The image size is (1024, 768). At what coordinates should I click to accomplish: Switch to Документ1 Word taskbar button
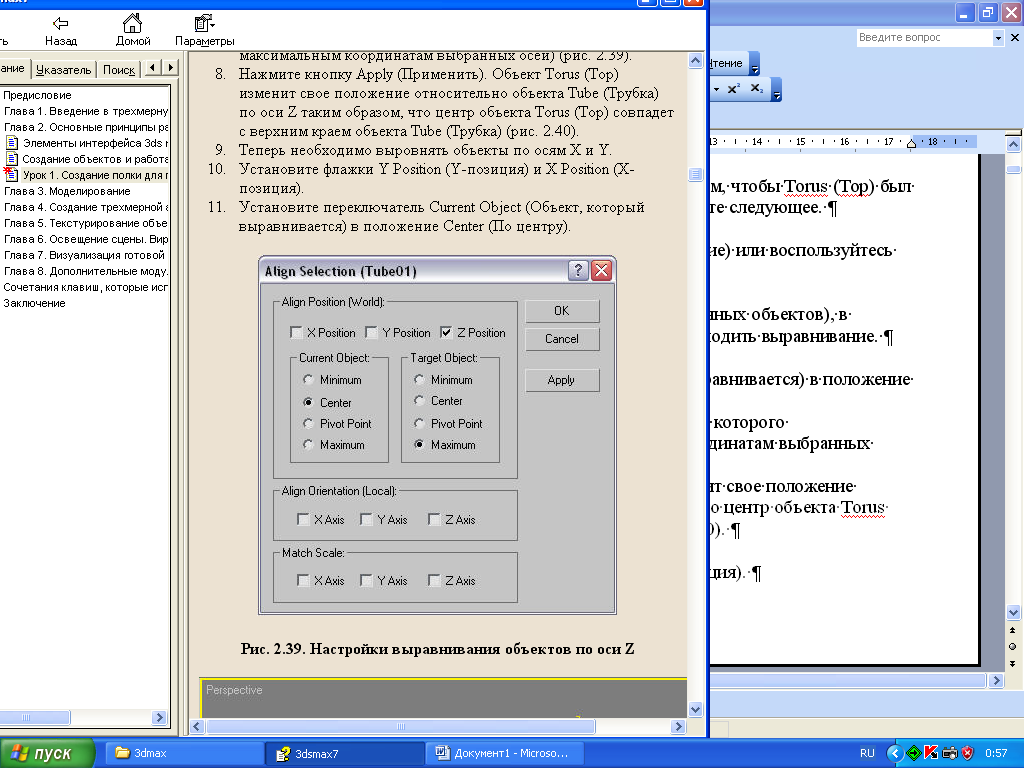pyautogui.click(x=504, y=753)
